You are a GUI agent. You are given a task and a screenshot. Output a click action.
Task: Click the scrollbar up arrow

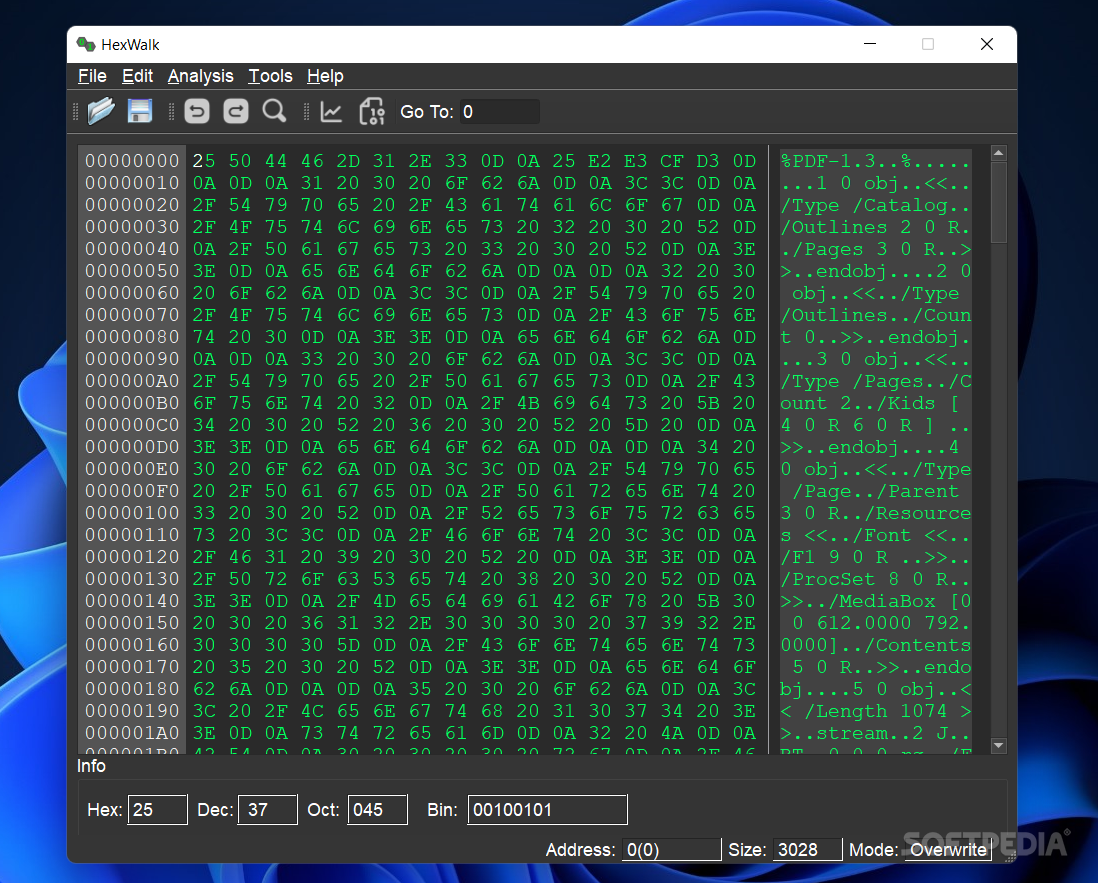click(999, 153)
